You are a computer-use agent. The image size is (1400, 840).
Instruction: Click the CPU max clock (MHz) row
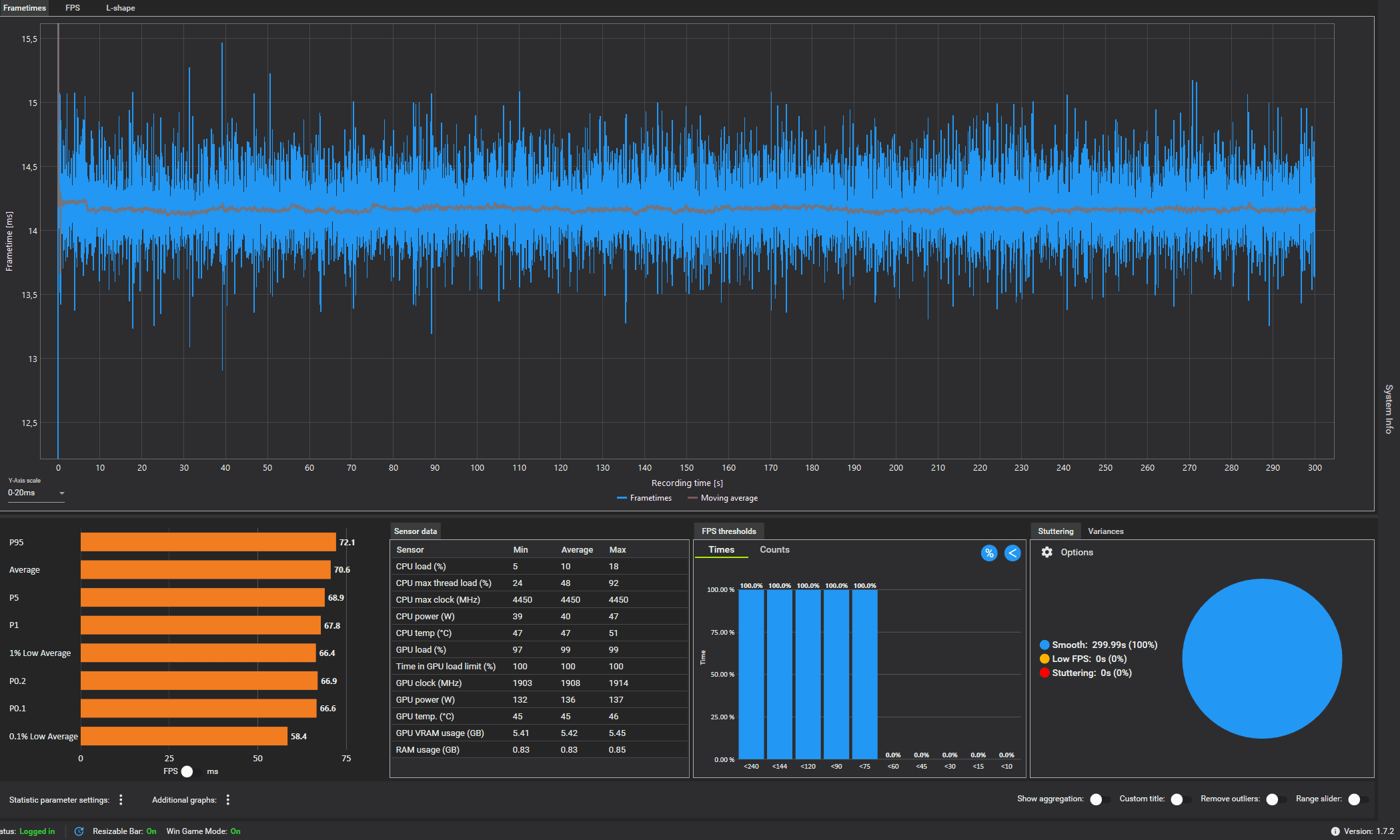(x=539, y=600)
